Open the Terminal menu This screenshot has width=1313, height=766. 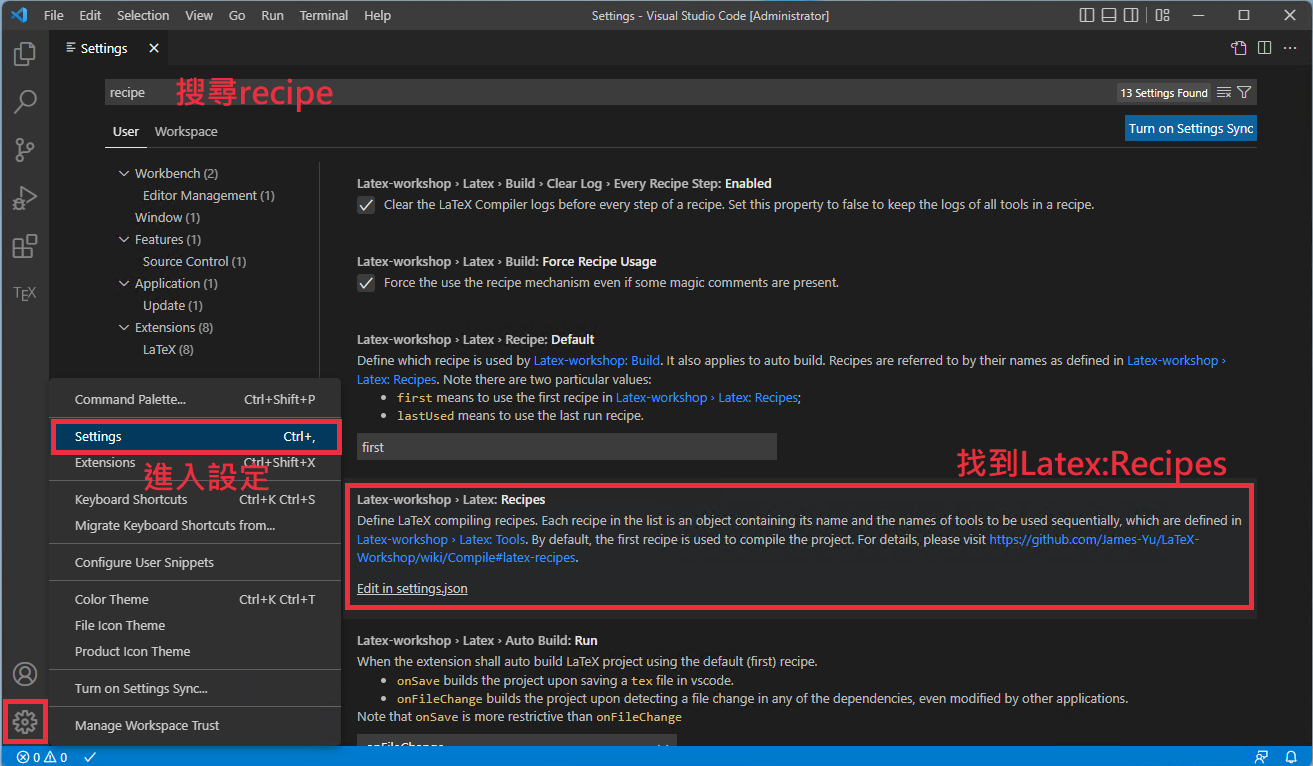point(322,15)
